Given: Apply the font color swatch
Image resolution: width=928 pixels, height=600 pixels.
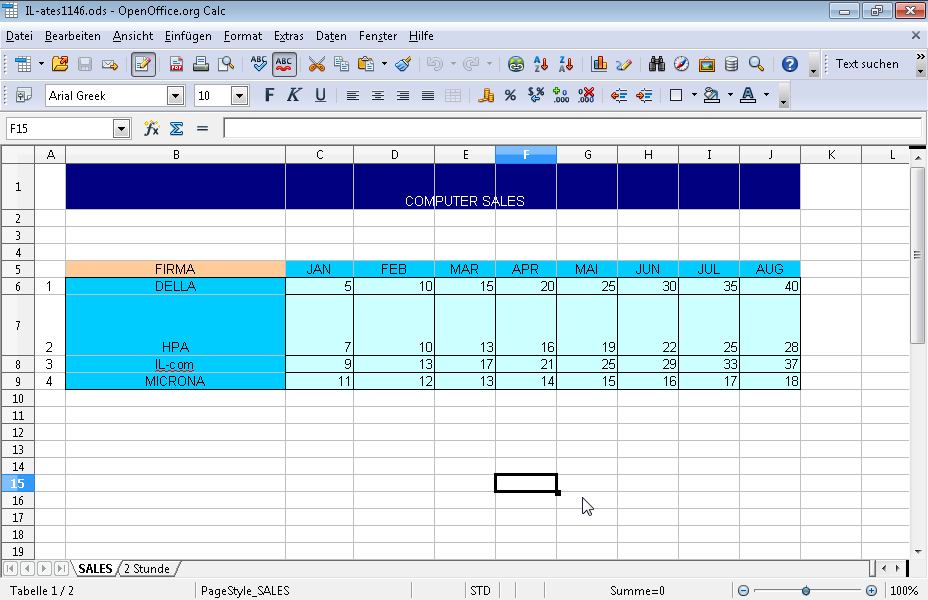Looking at the screenshot, I should [748, 95].
